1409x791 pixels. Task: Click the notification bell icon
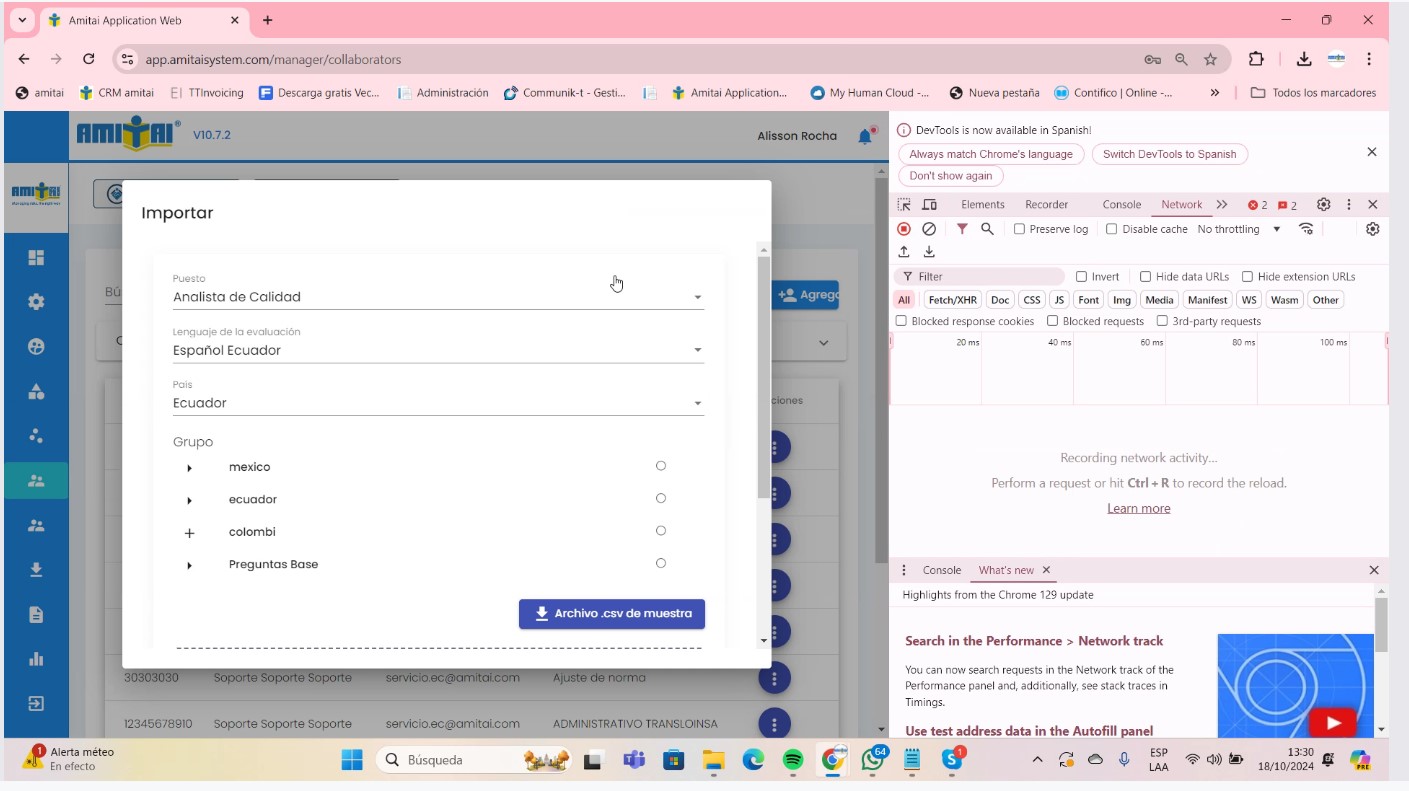(x=865, y=136)
